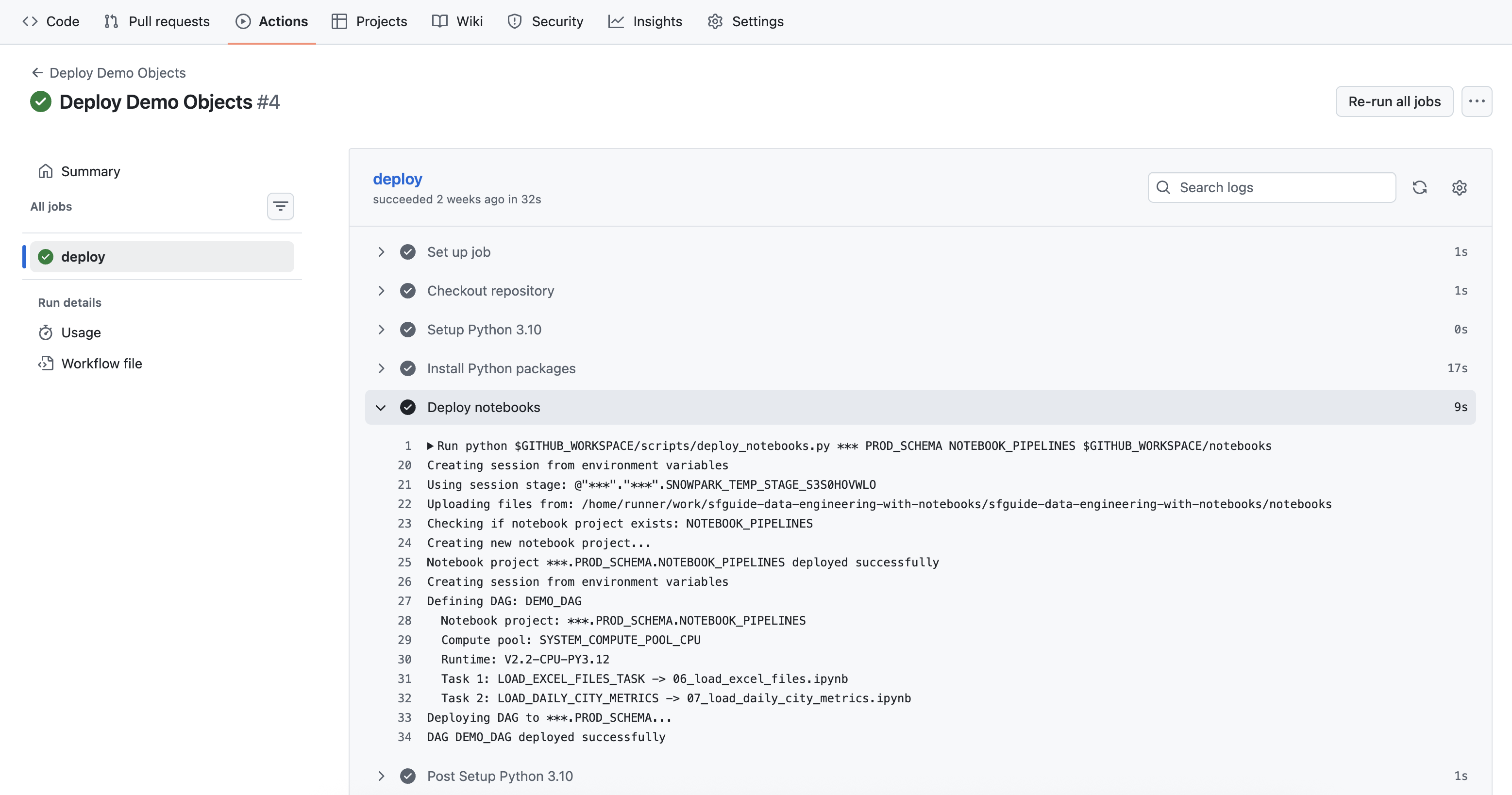
Task: Expand the Setup Python 3.10 step
Action: [920, 330]
